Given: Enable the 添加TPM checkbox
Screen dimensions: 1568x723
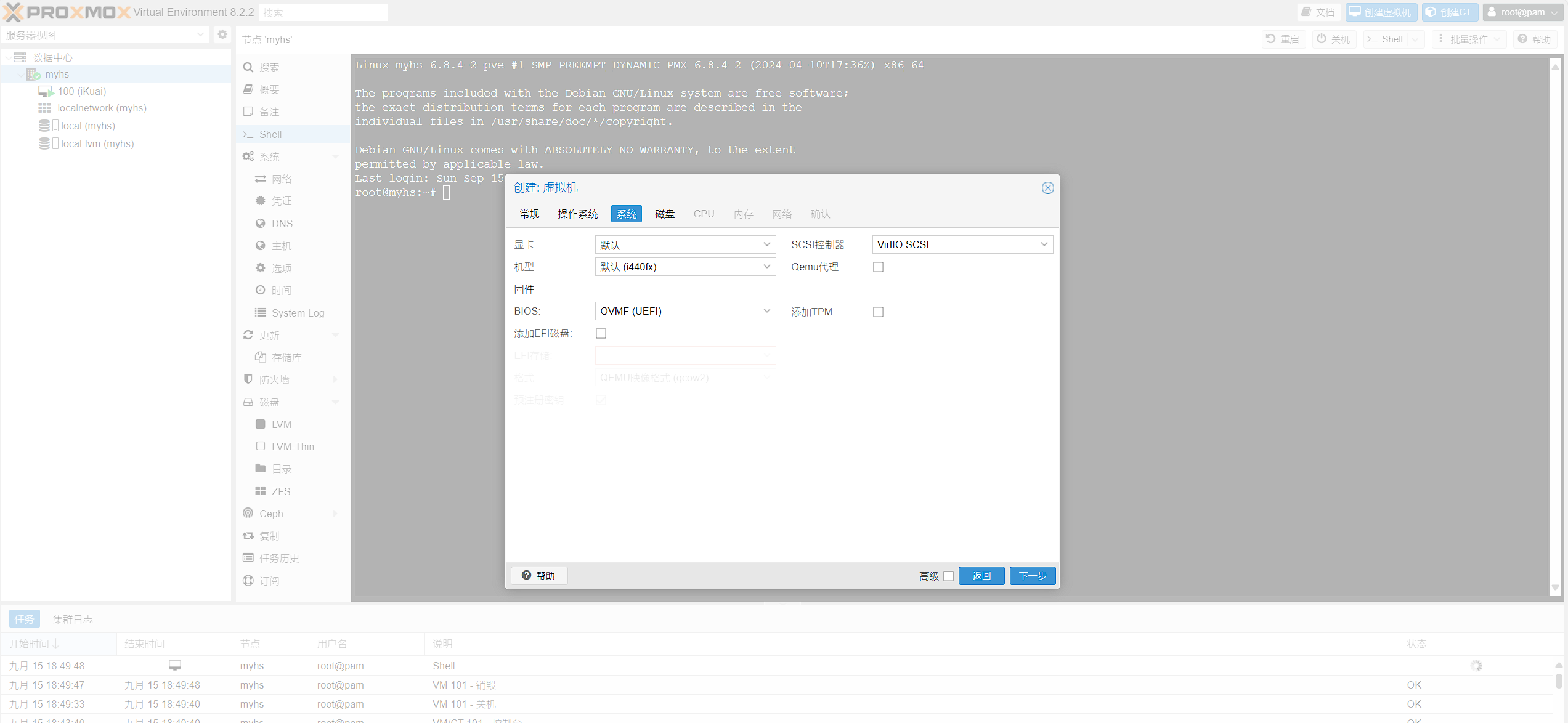Looking at the screenshot, I should click(878, 311).
